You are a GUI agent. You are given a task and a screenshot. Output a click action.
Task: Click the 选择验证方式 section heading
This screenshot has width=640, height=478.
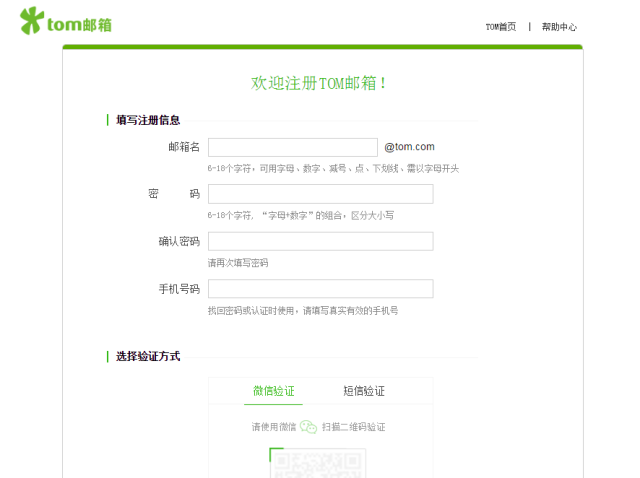(148, 356)
